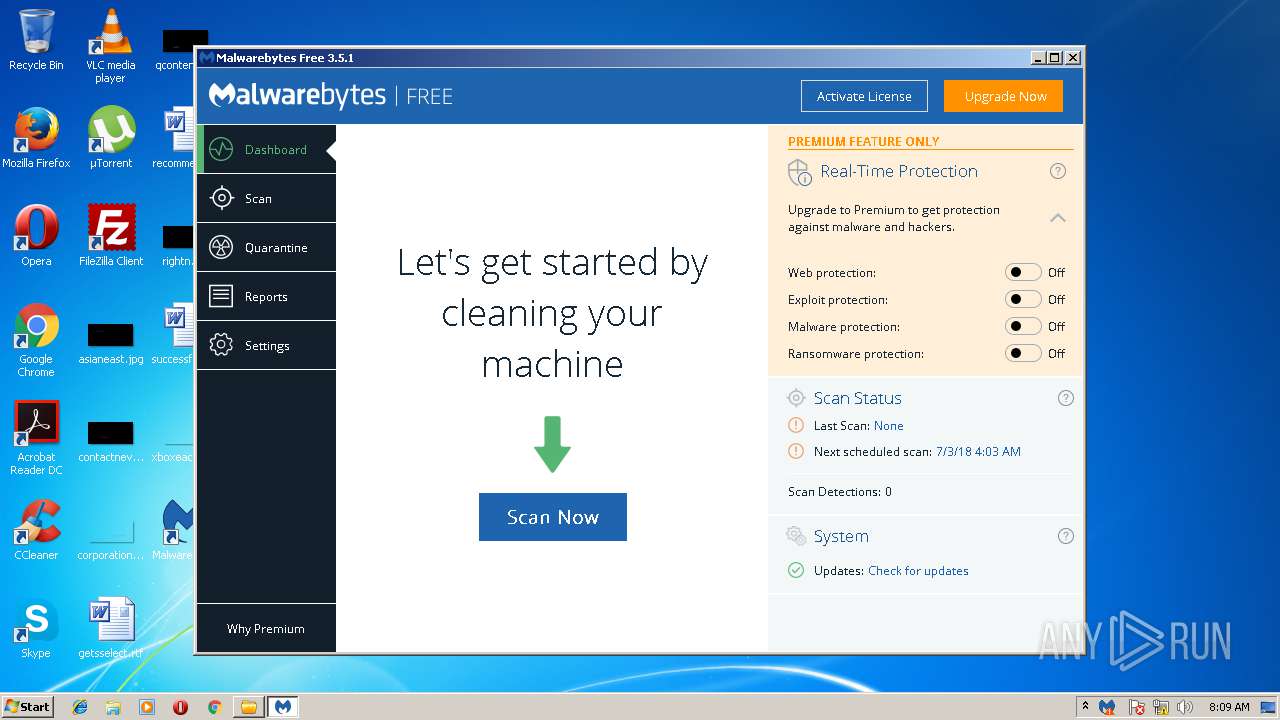The height and width of the screenshot is (720, 1280).
Task: Toggle the Ransomware protection switch
Action: click(1023, 353)
